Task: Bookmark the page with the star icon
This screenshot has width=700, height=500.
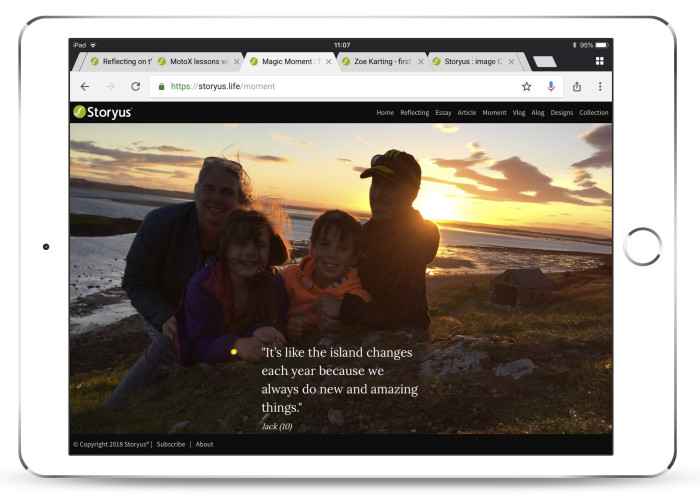Action: (x=527, y=87)
